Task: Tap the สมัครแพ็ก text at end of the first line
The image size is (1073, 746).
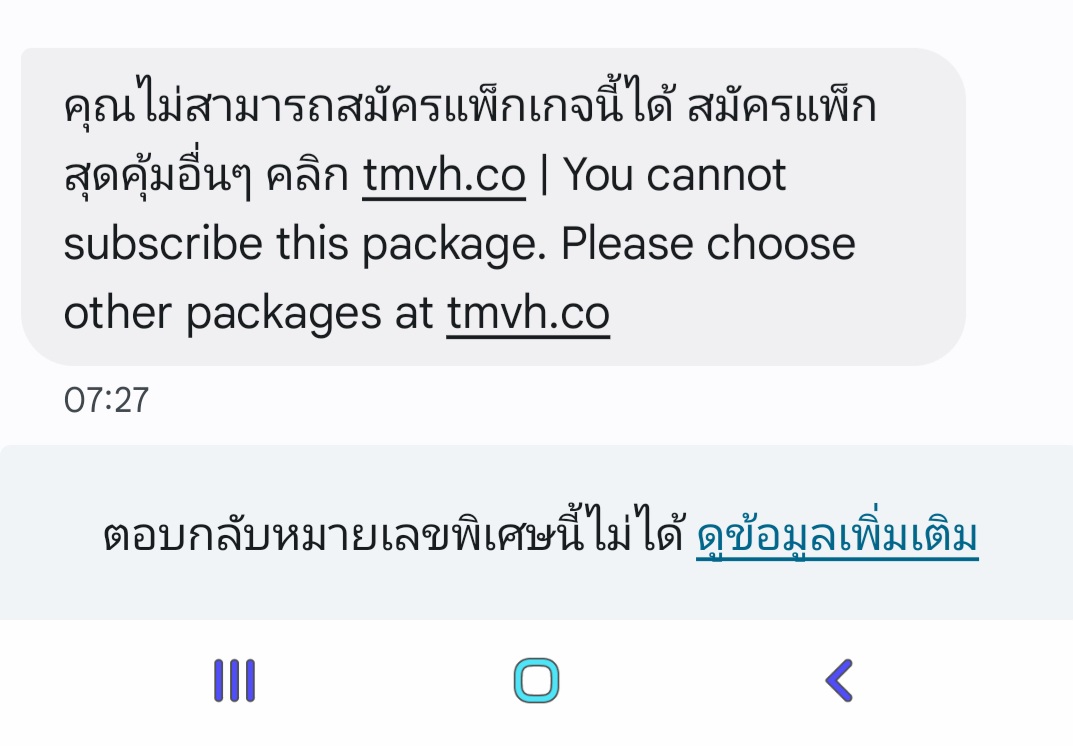Action: point(781,108)
